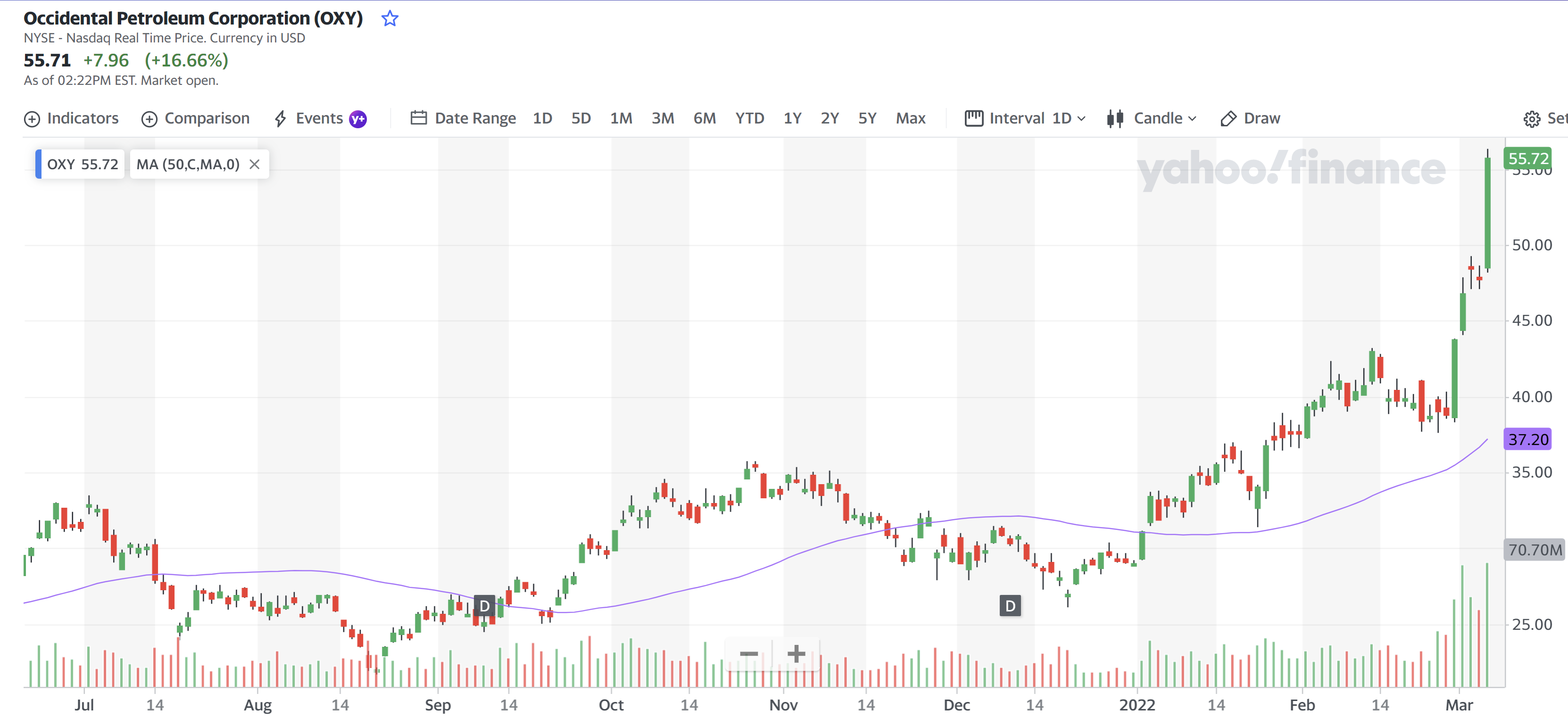The height and width of the screenshot is (726, 1568).
Task: Click the +7.96 price change value
Action: [106, 60]
